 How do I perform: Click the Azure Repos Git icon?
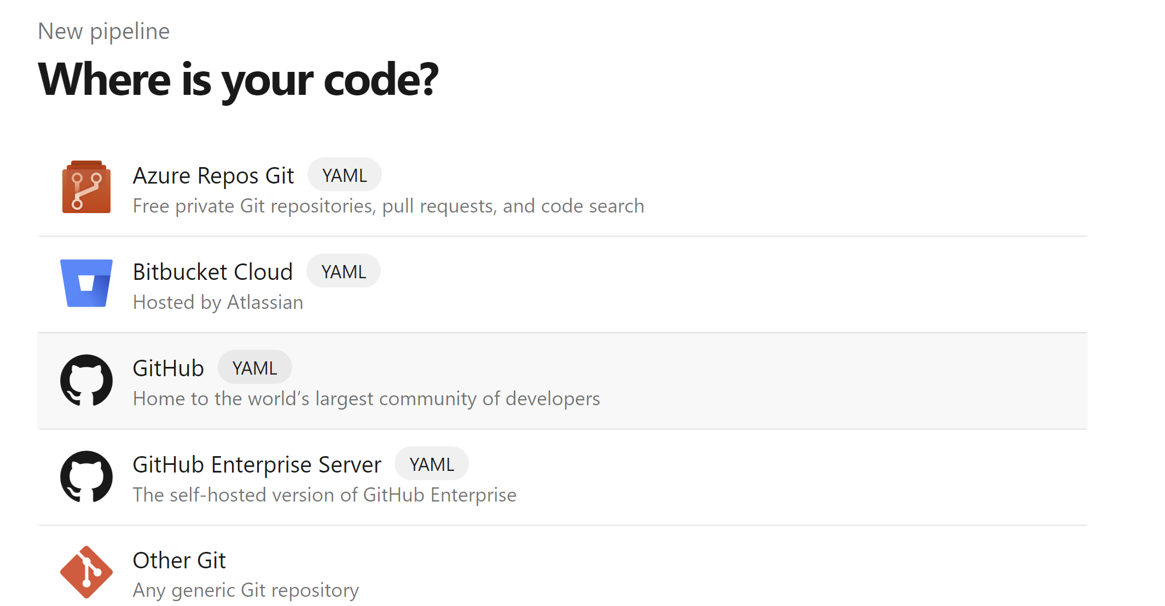tap(86, 187)
